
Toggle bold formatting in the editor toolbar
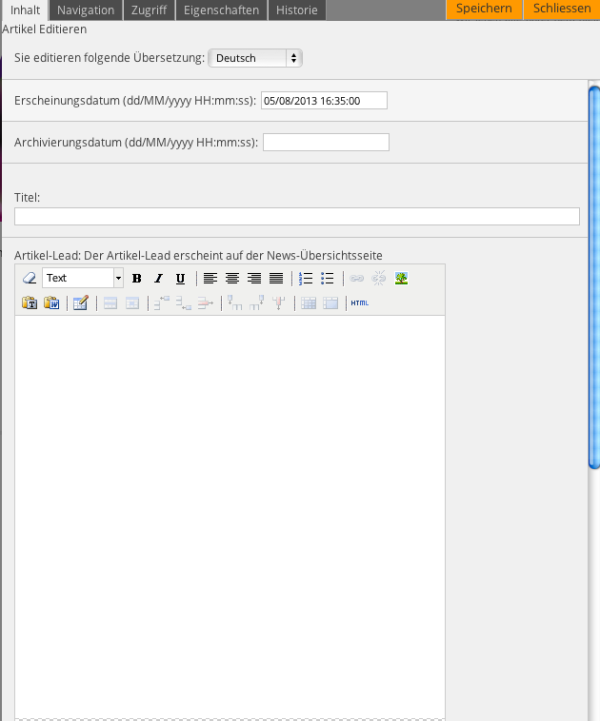click(x=137, y=279)
